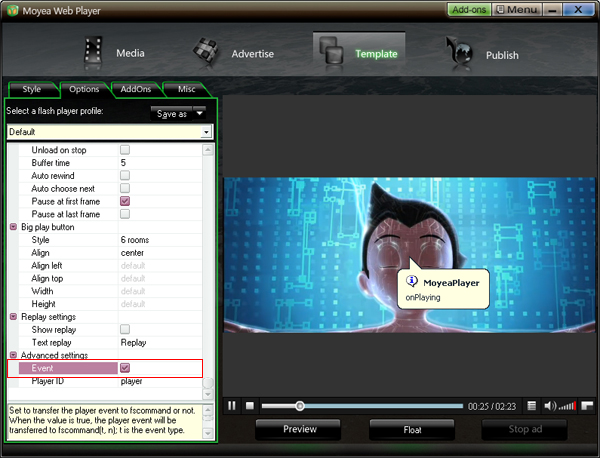Select the Height property row
The width and height of the screenshot is (600, 458).
point(110,304)
